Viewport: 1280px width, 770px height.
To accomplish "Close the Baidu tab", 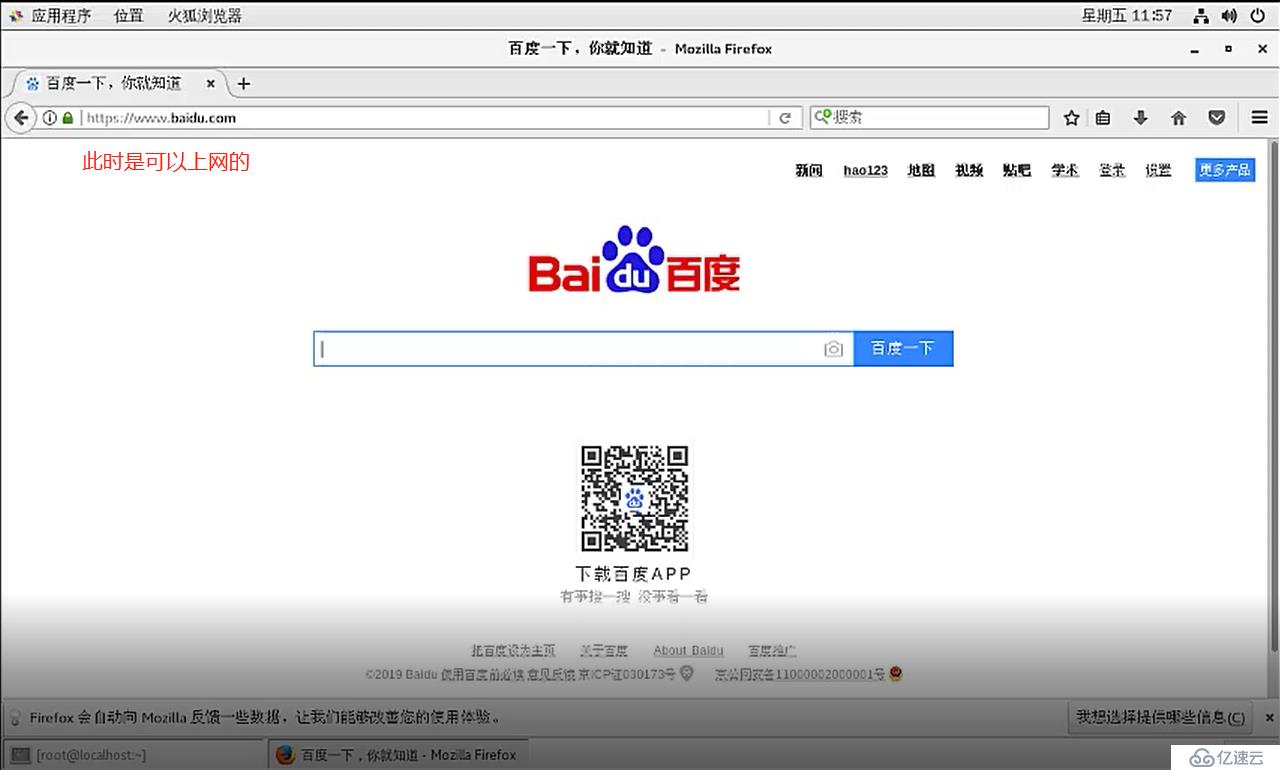I will [210, 83].
